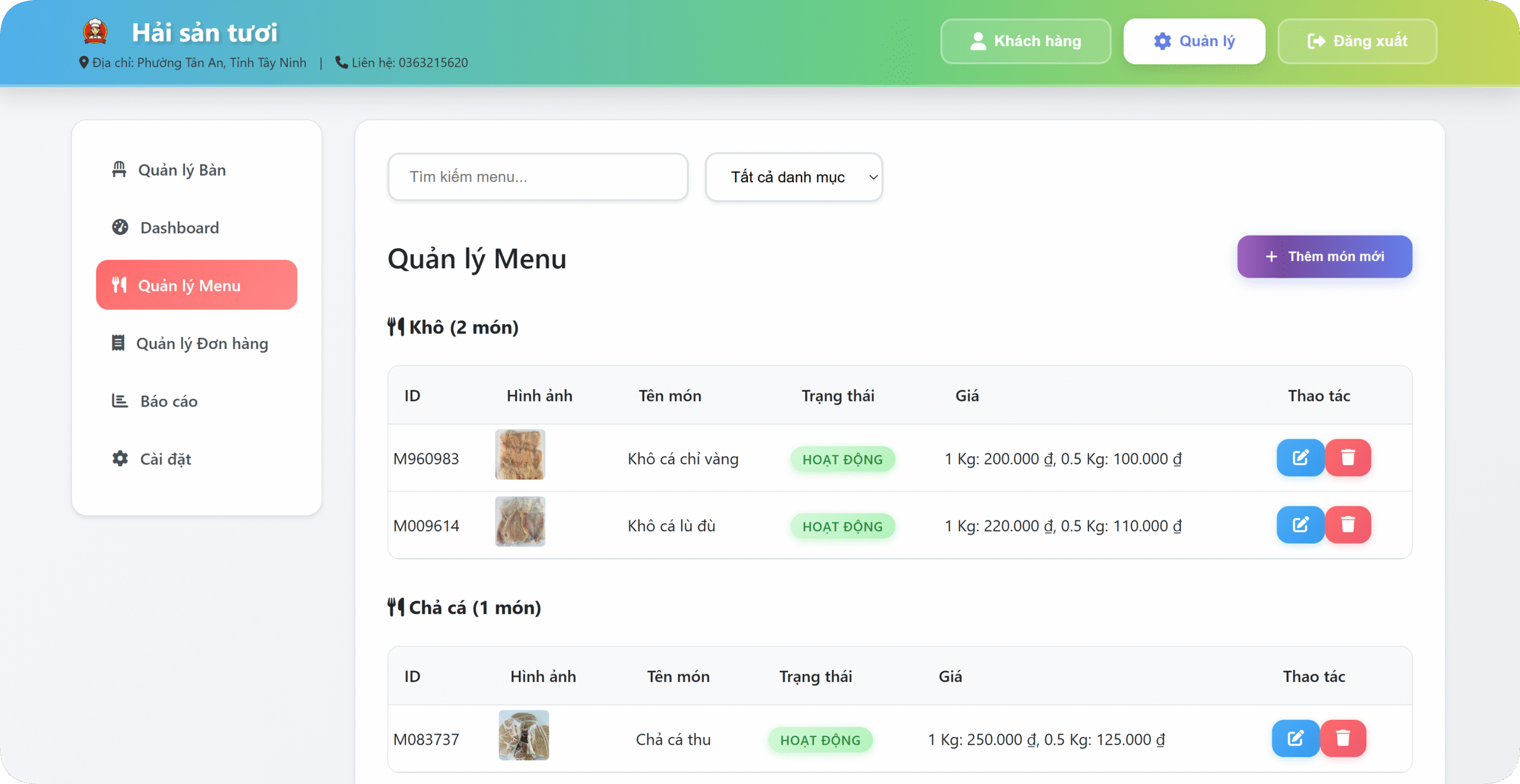Click edit icon for Khô cá lù đù
1520x784 pixels.
pyautogui.click(x=1300, y=525)
